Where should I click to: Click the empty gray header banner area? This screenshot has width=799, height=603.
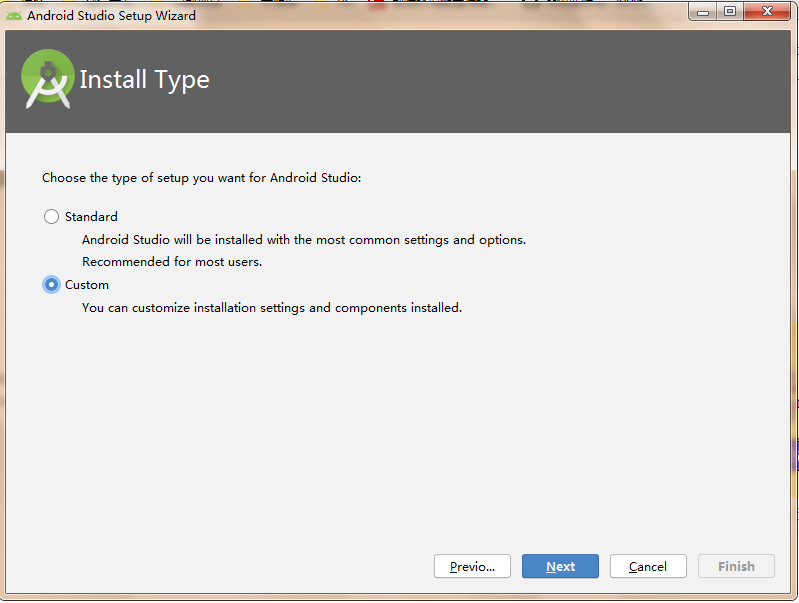(x=500, y=80)
